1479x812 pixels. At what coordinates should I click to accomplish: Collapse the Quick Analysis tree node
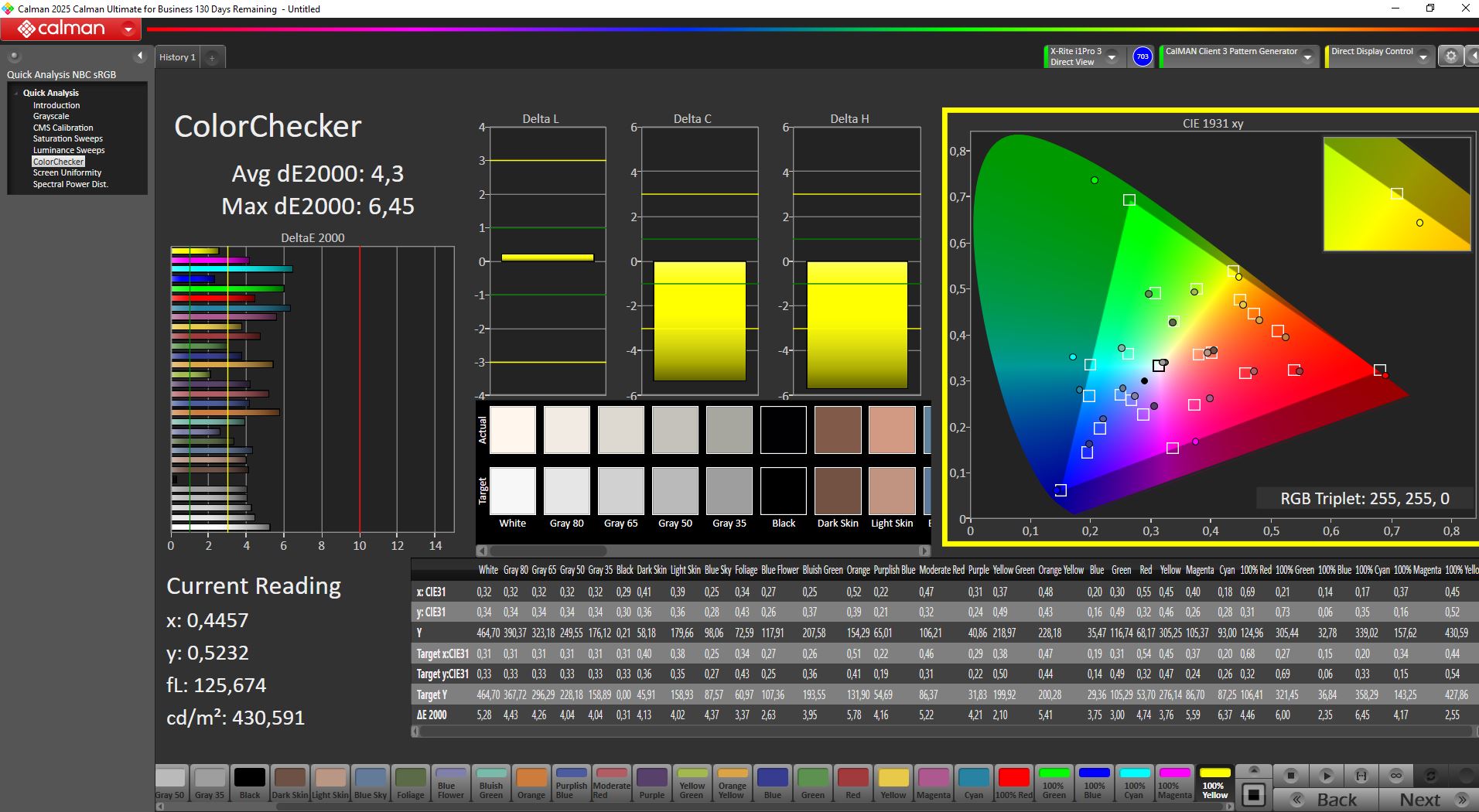click(16, 93)
